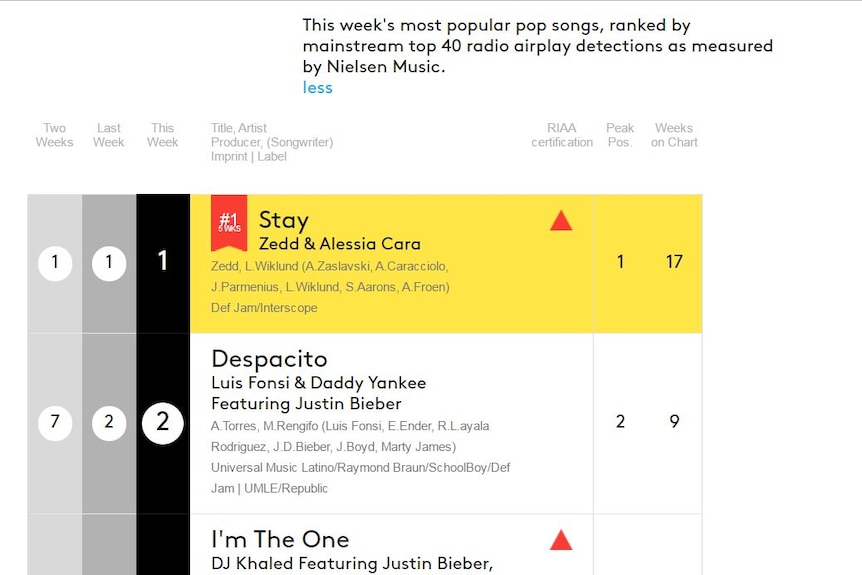Open the song title Stay
Screen dimensions: 862x575
(284, 220)
